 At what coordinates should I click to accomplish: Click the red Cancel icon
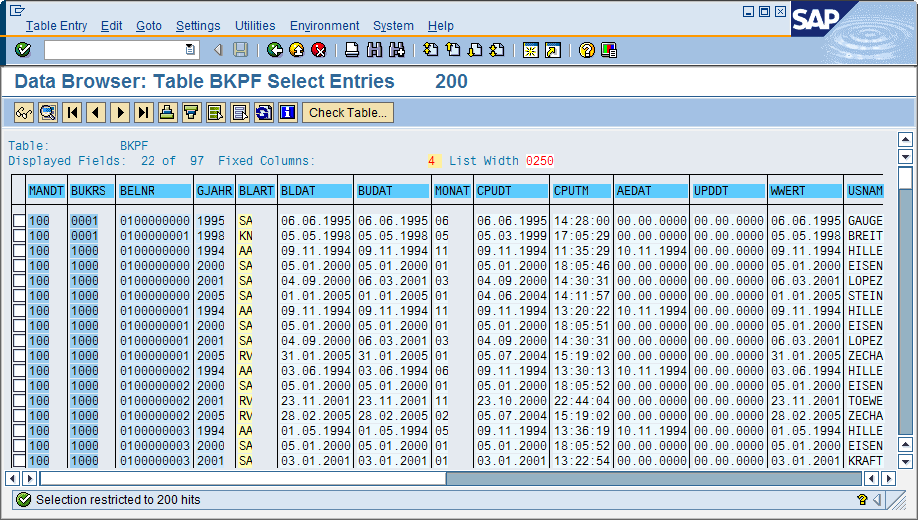(x=318, y=50)
